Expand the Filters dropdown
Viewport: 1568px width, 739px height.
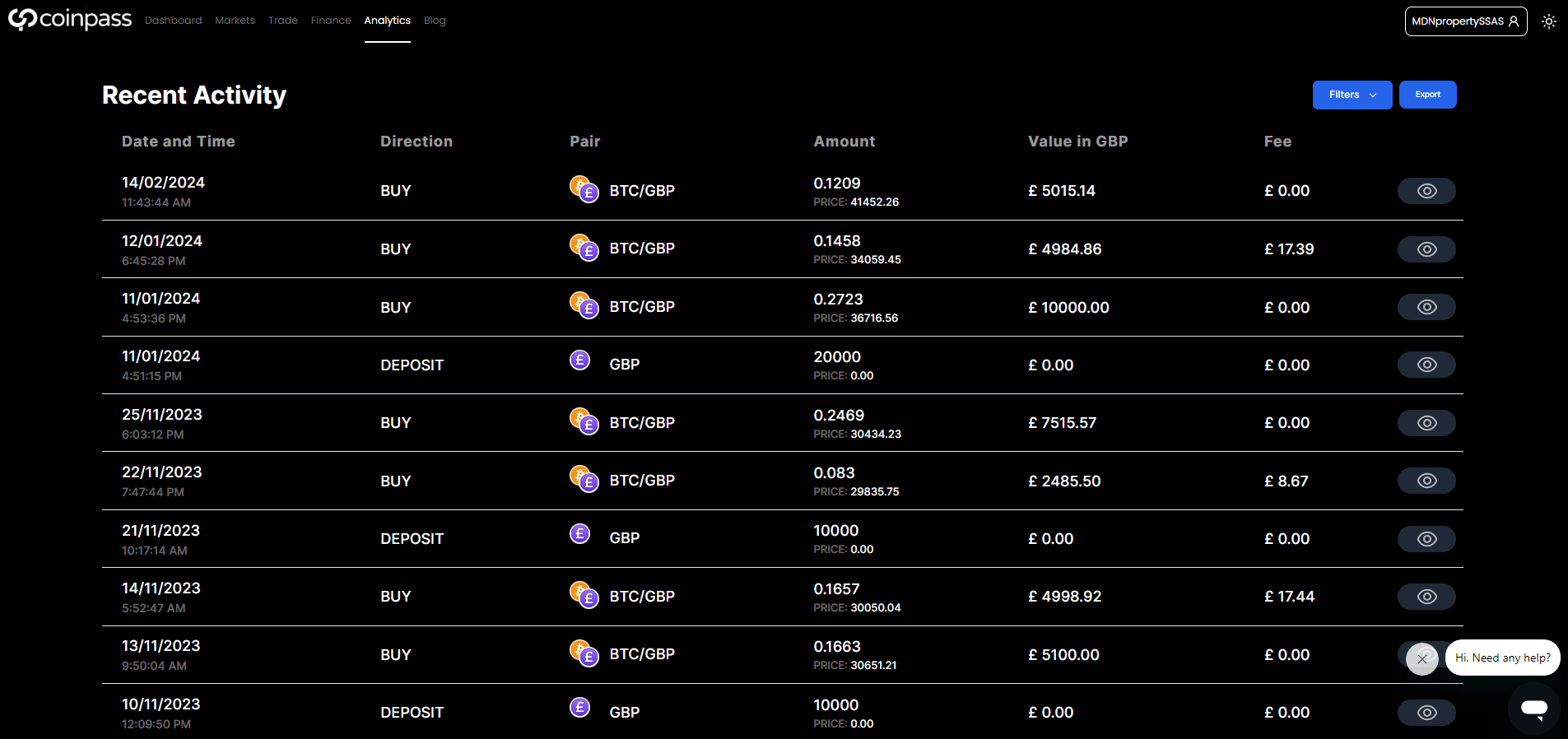pos(1352,95)
